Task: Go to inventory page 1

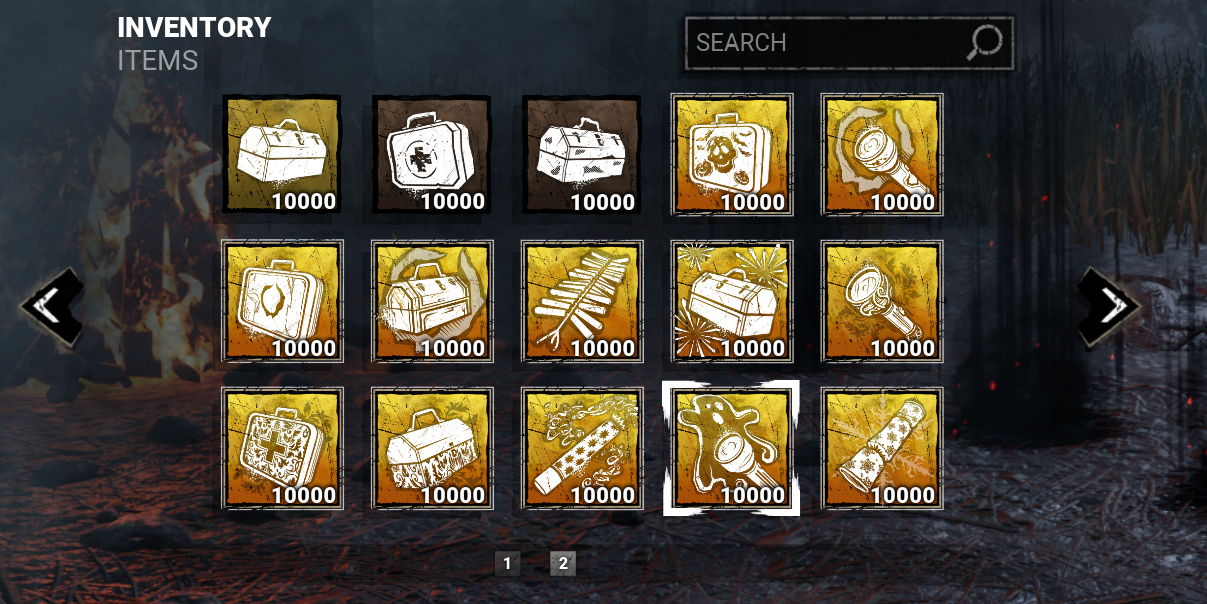Action: pos(507,564)
